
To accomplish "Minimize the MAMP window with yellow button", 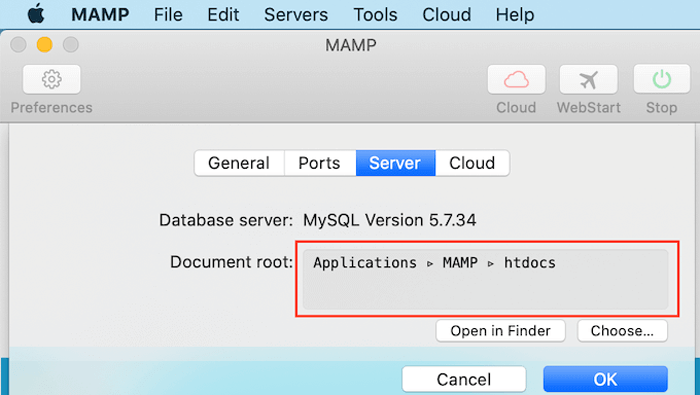I will pos(45,45).
